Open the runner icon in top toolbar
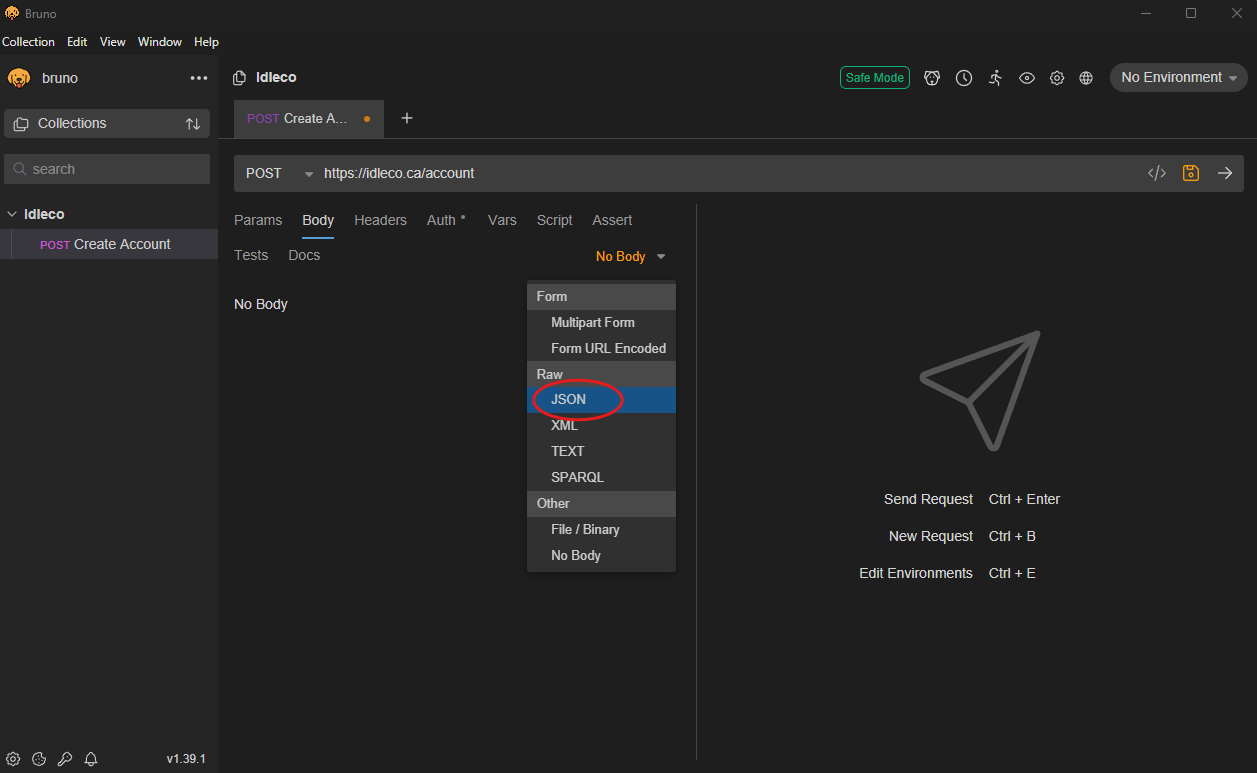 coord(995,78)
